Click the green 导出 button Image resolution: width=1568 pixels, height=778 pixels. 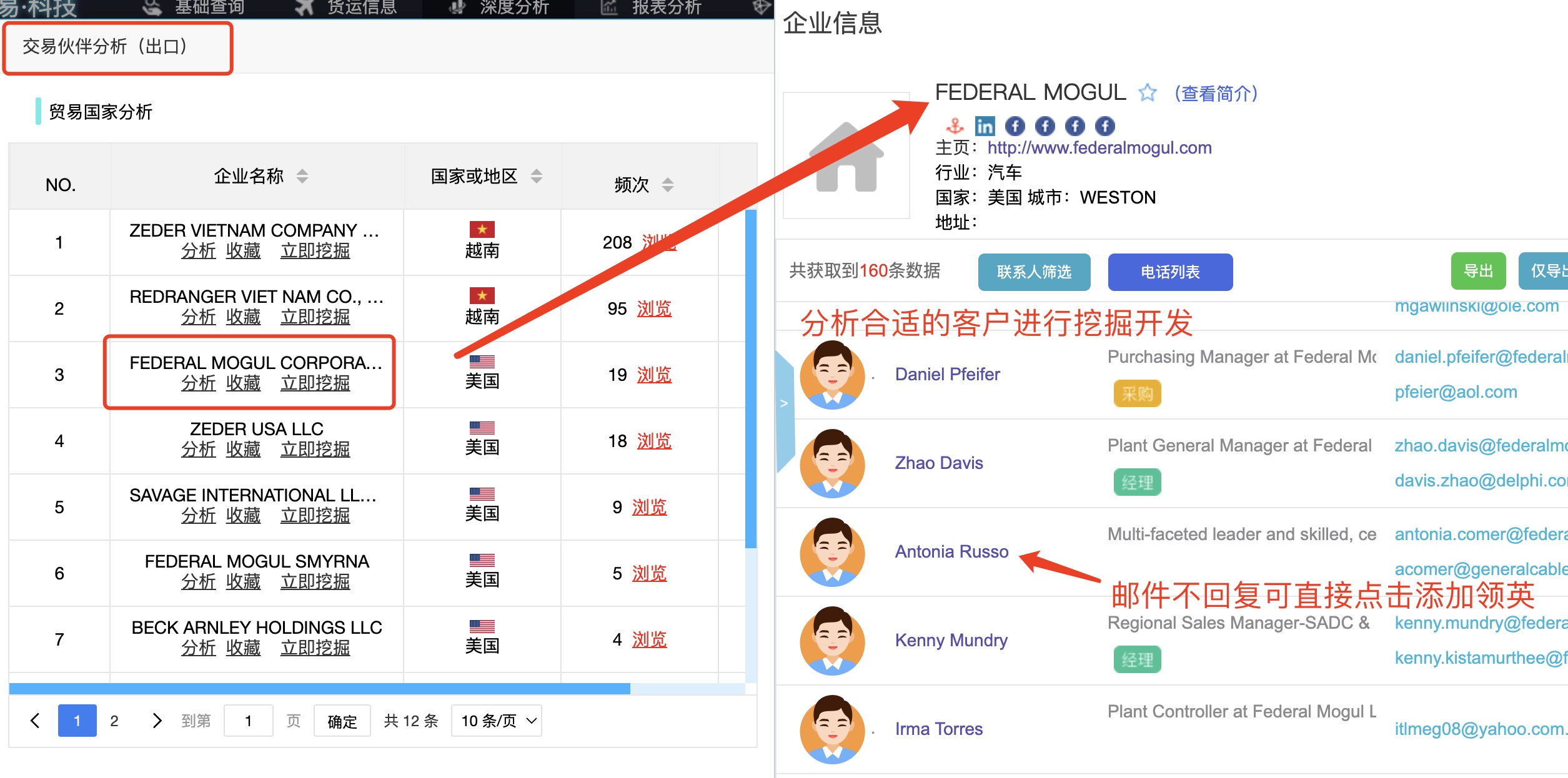(1479, 271)
